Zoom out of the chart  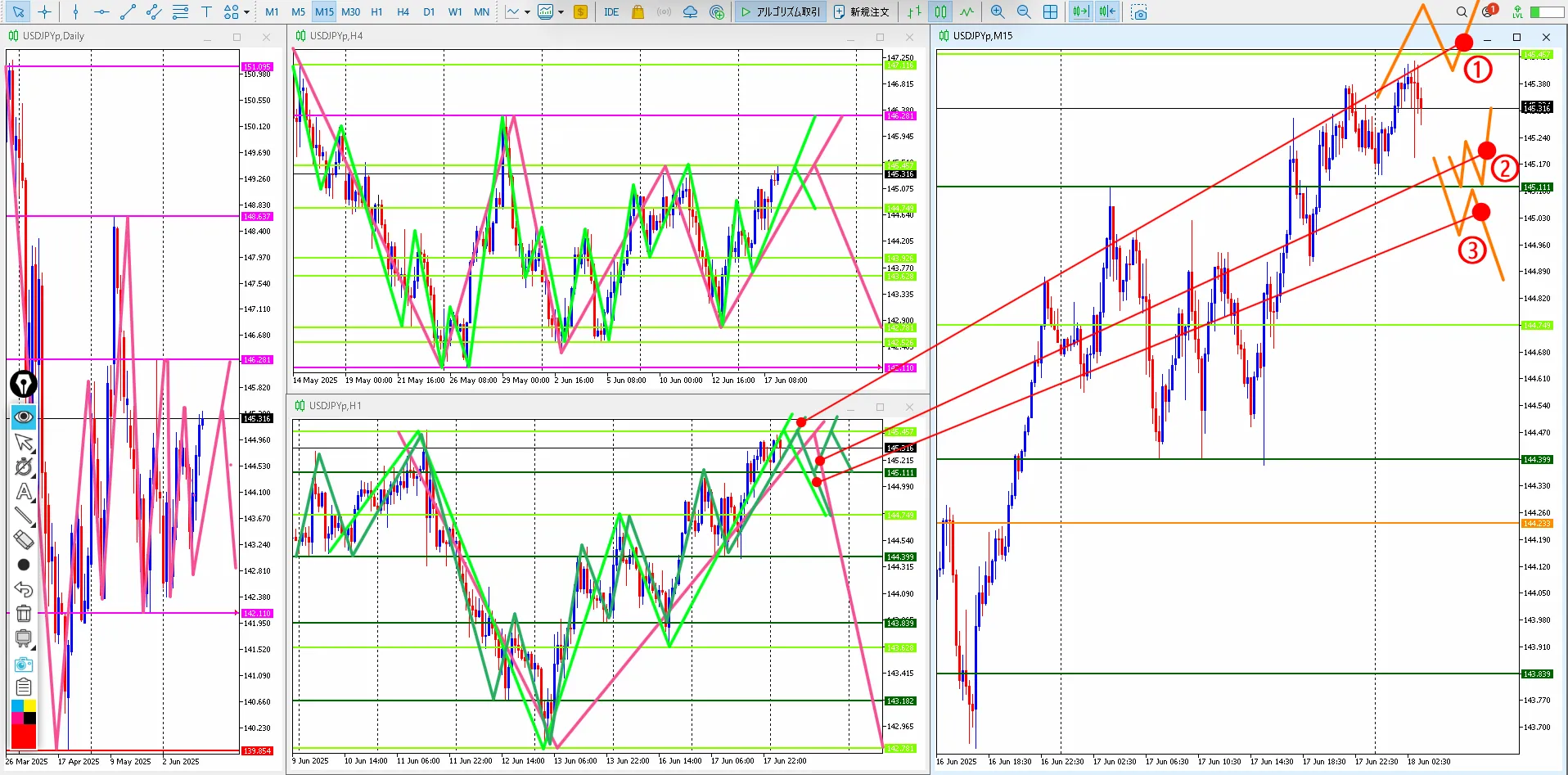point(1024,11)
